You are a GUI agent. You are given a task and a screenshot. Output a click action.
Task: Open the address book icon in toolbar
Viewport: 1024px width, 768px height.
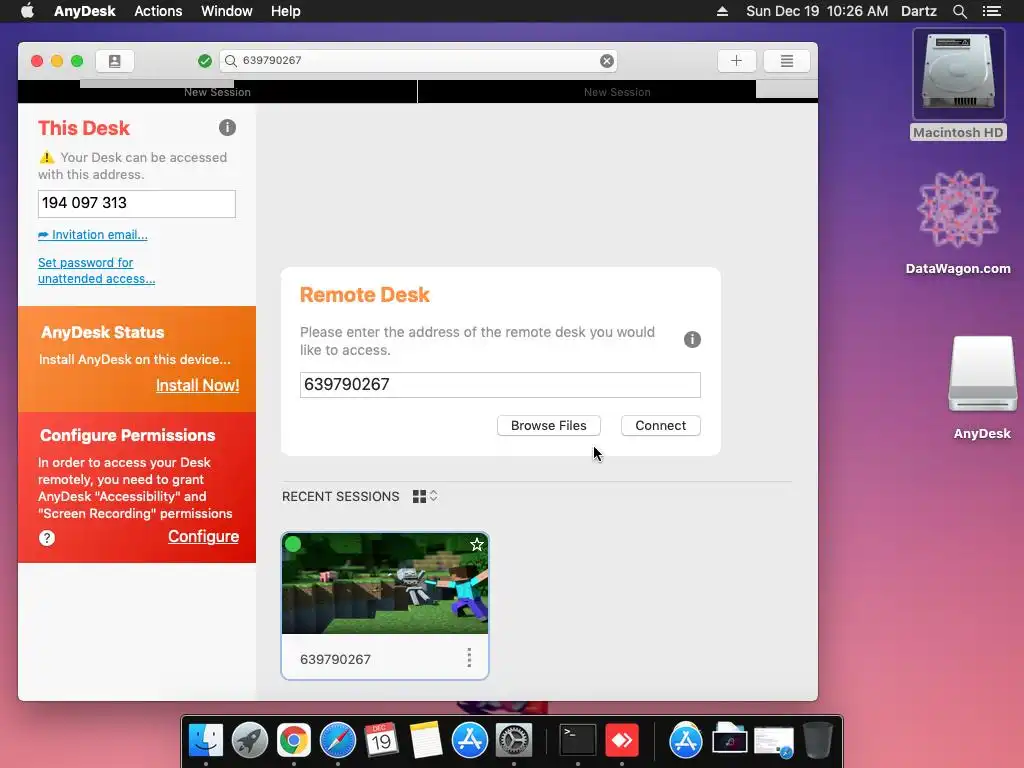(x=114, y=61)
